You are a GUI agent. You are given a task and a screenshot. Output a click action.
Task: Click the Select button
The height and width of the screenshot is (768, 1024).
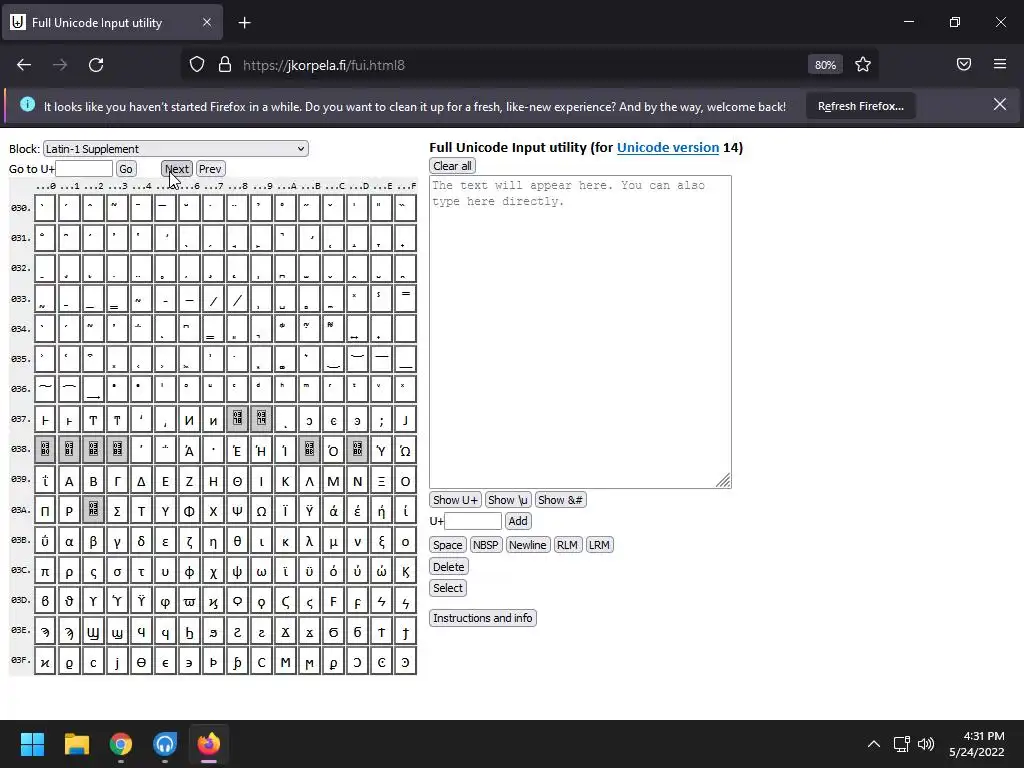pos(448,588)
